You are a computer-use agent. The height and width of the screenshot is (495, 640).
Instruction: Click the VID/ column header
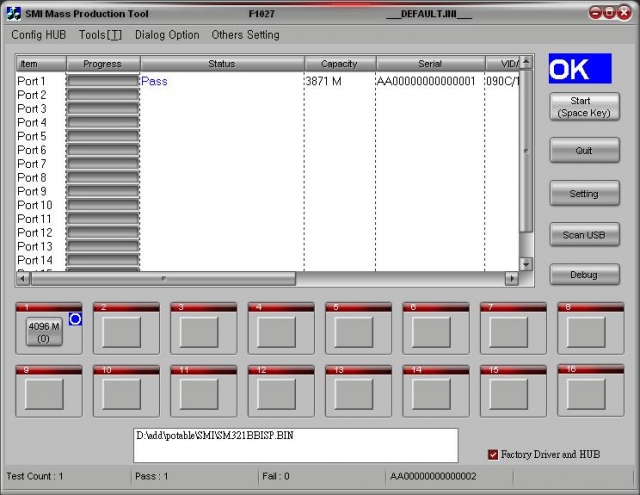pos(502,64)
